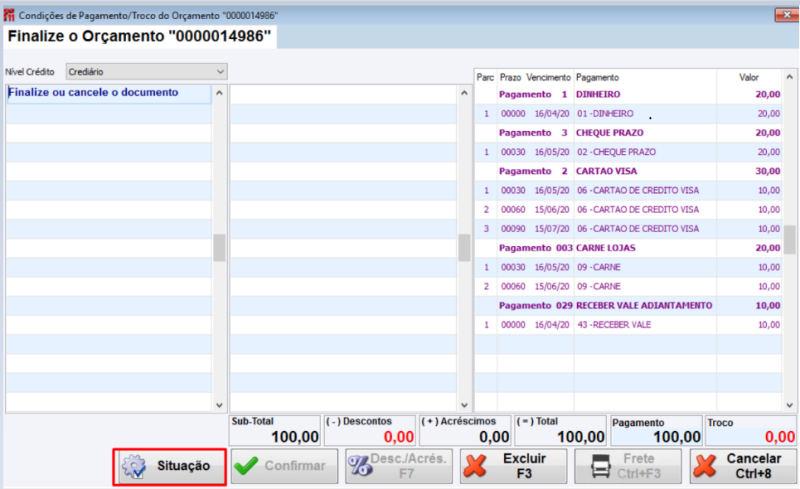The image size is (800, 489).
Task: Select 09 -CARNE installment due 15/06/20
Action: click(629, 286)
